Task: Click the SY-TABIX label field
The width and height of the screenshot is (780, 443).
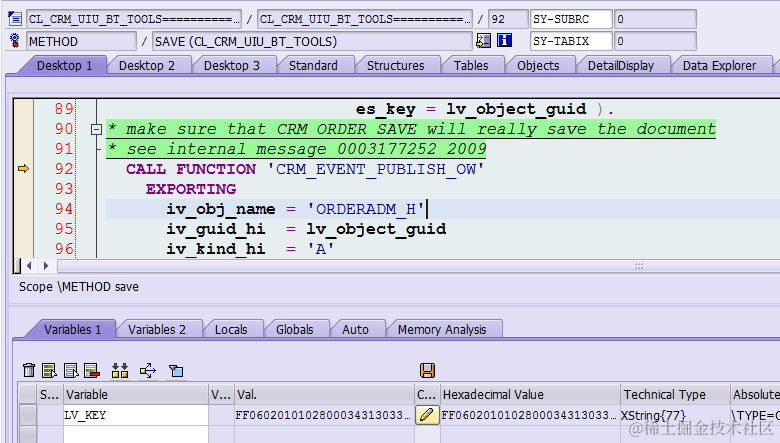Action: (571, 41)
